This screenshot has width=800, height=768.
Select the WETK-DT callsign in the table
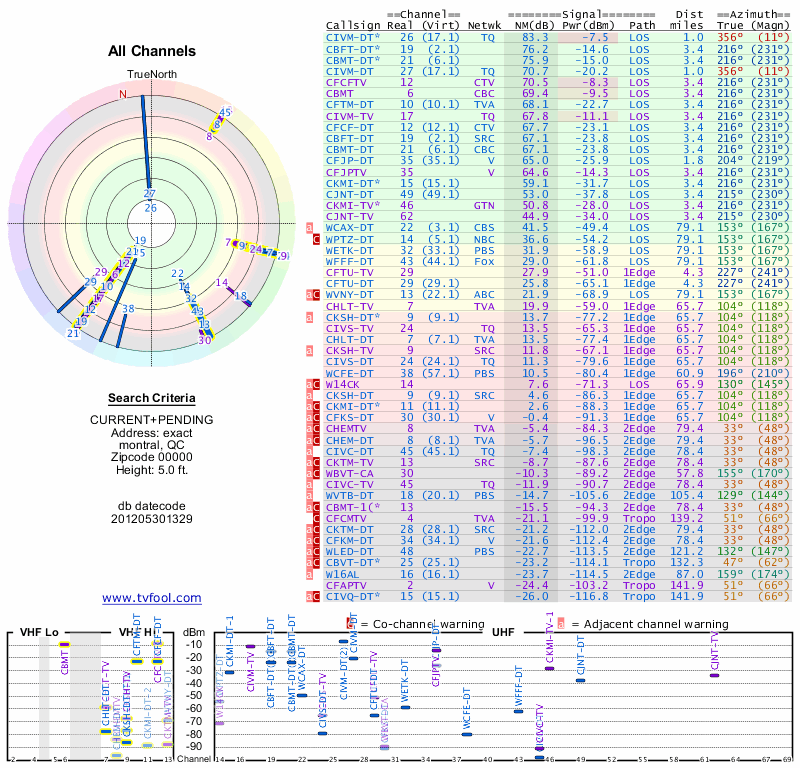tap(349, 250)
